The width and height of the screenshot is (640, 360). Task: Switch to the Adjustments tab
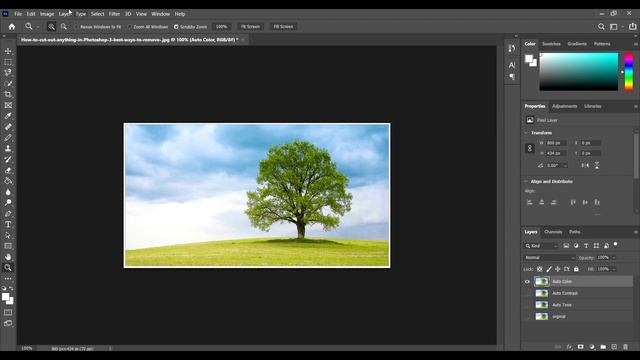[x=564, y=106]
